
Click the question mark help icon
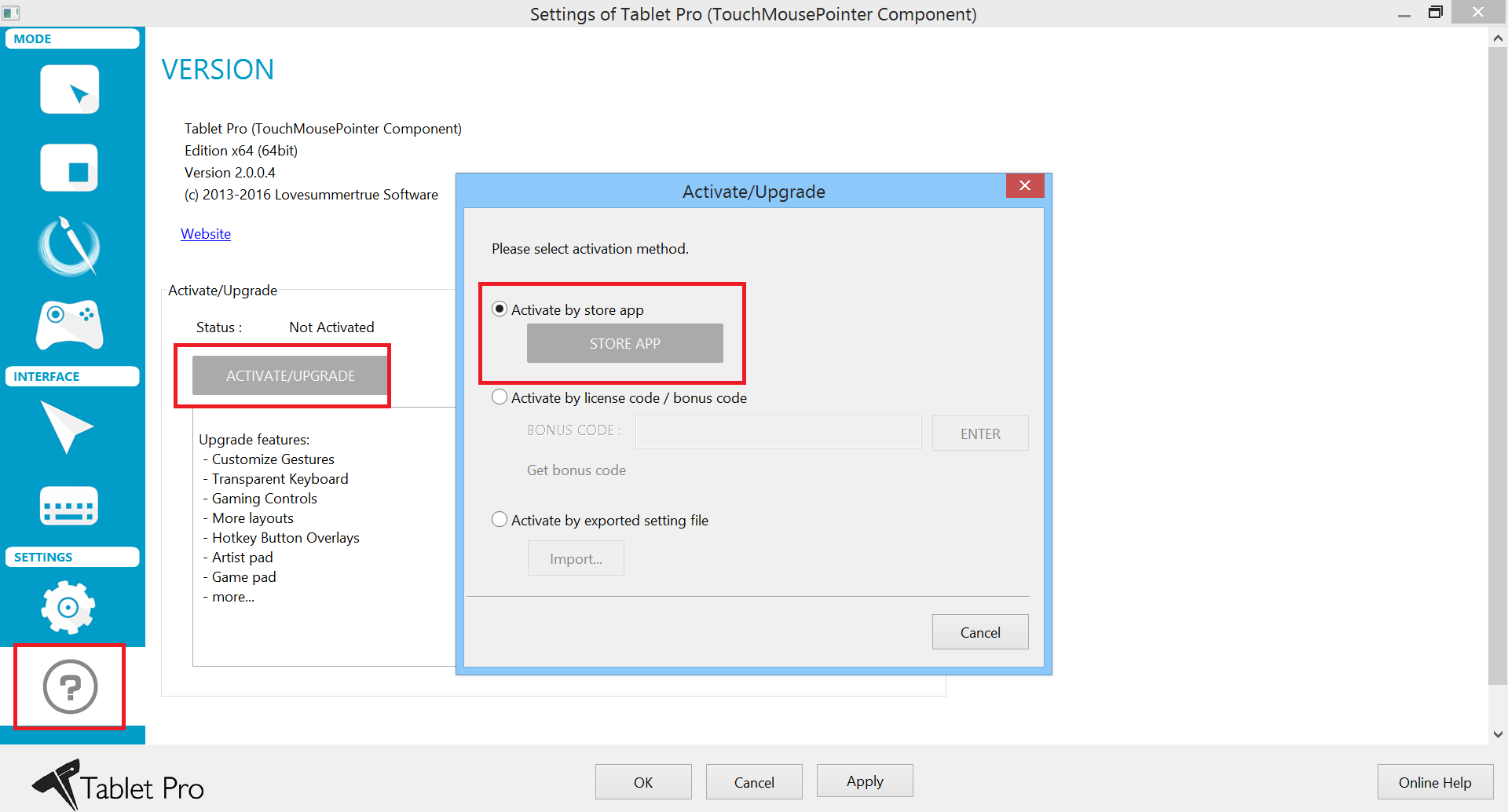[x=70, y=687]
